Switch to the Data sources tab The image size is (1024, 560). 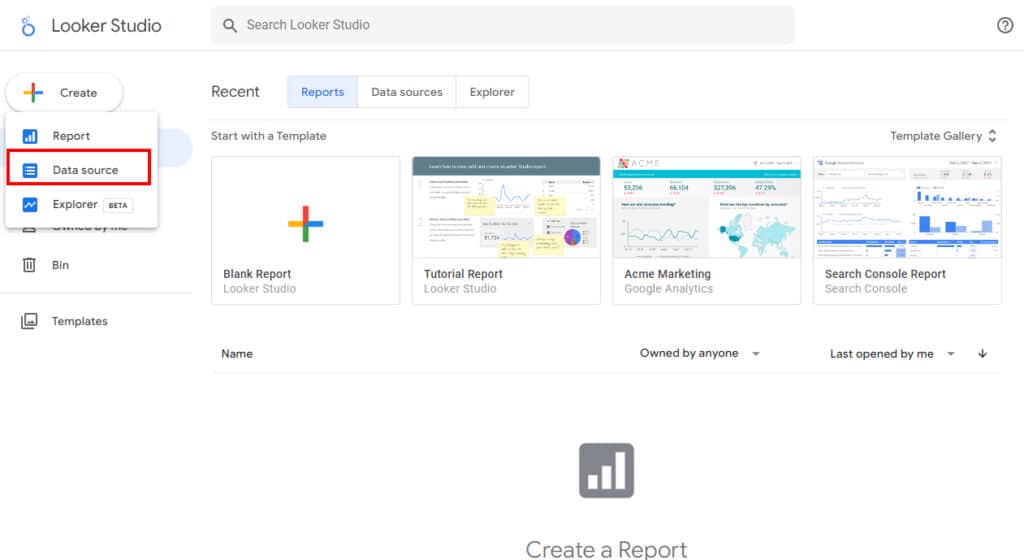407,92
